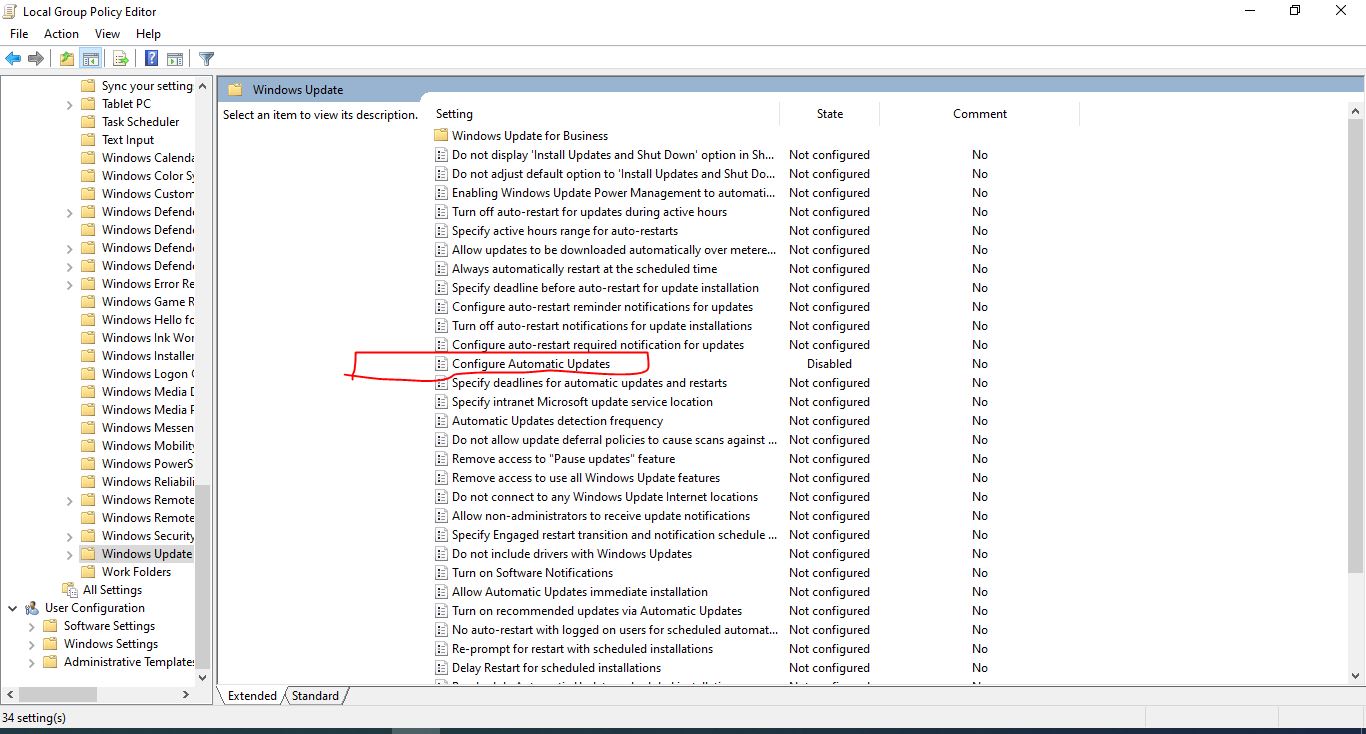Click the tree pane vertical scrollbar thumb
The height and width of the screenshot is (734, 1366).
[x=203, y=576]
